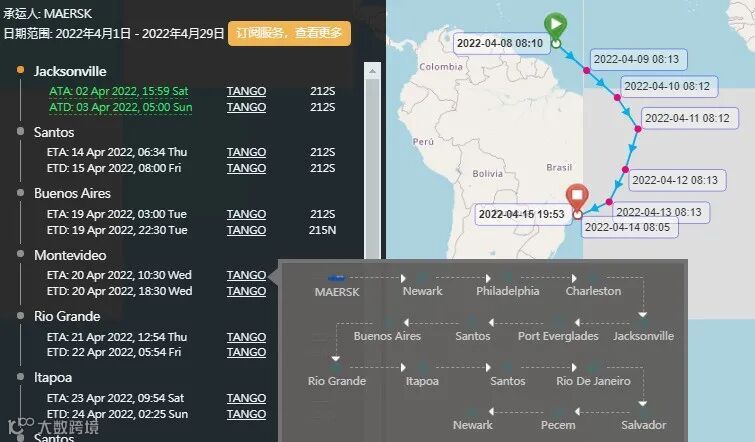Screen dimensions: 755x442
Task: Open TANGO link on Itapoa ETD row
Action: pyautogui.click(x=246, y=414)
